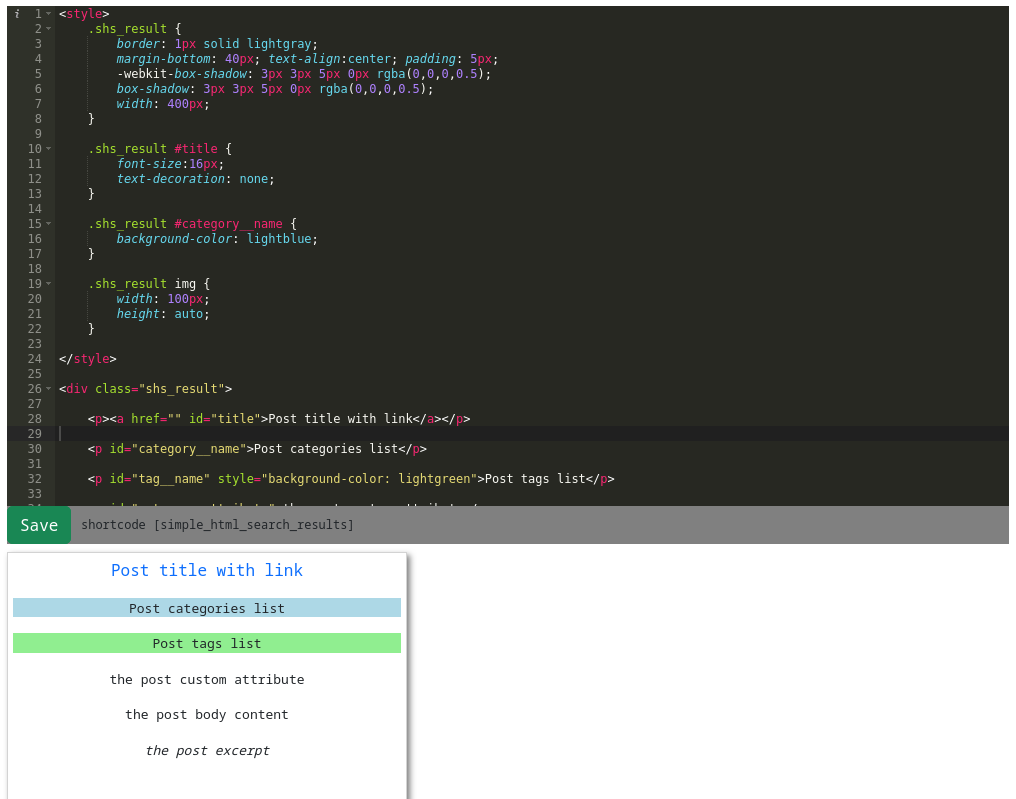Collapse the shs_result div on line 26

click(x=48, y=388)
